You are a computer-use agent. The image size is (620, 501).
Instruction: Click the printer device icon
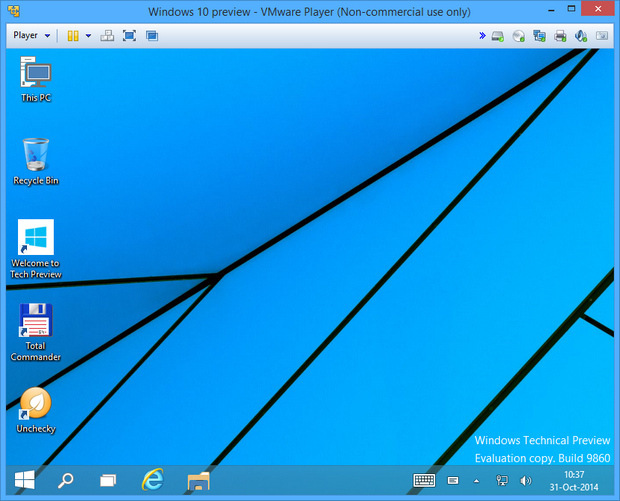pyautogui.click(x=560, y=36)
